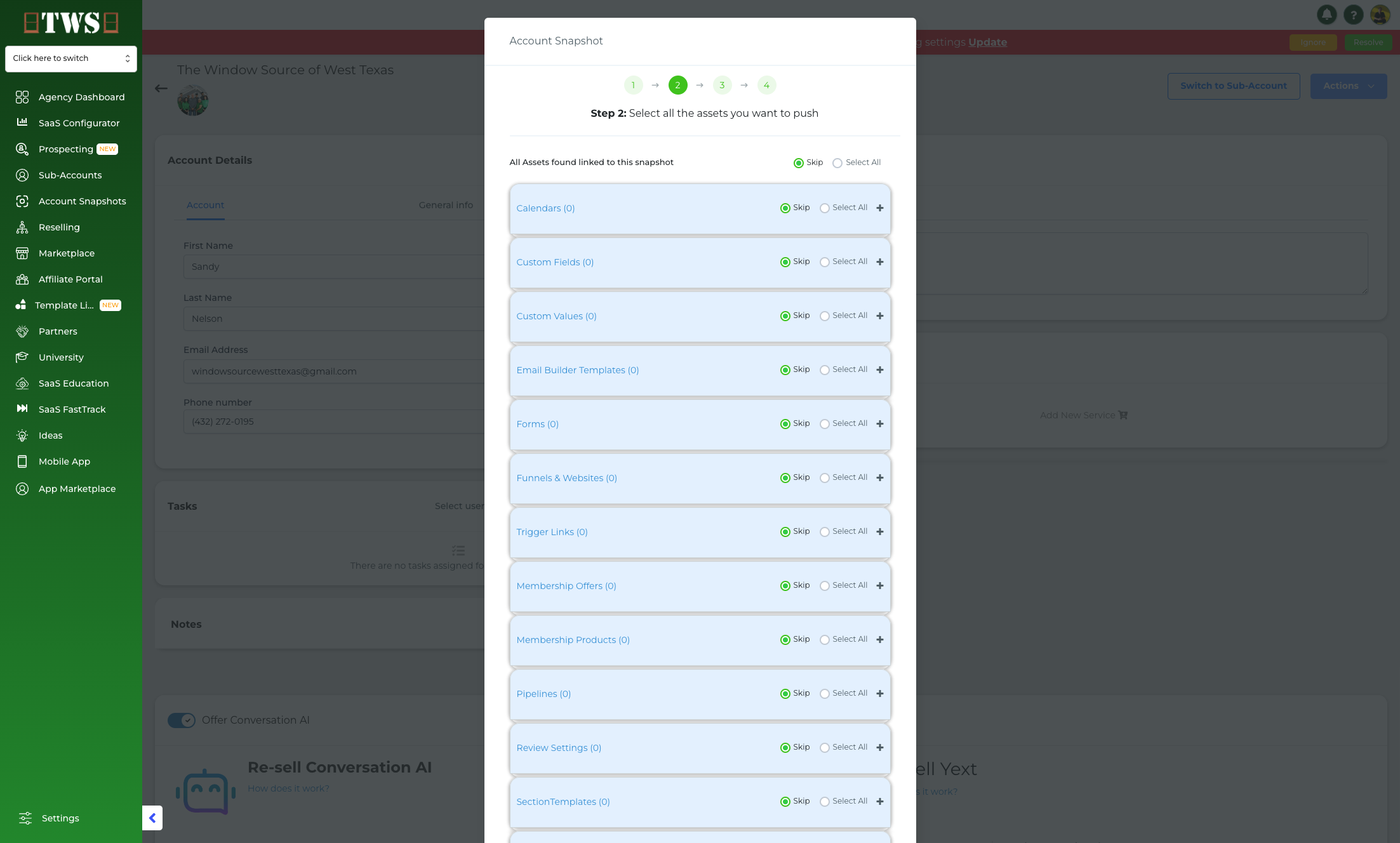Click the SaaS Configurator chart icon
Image resolution: width=1400 pixels, height=843 pixels.
pos(22,123)
